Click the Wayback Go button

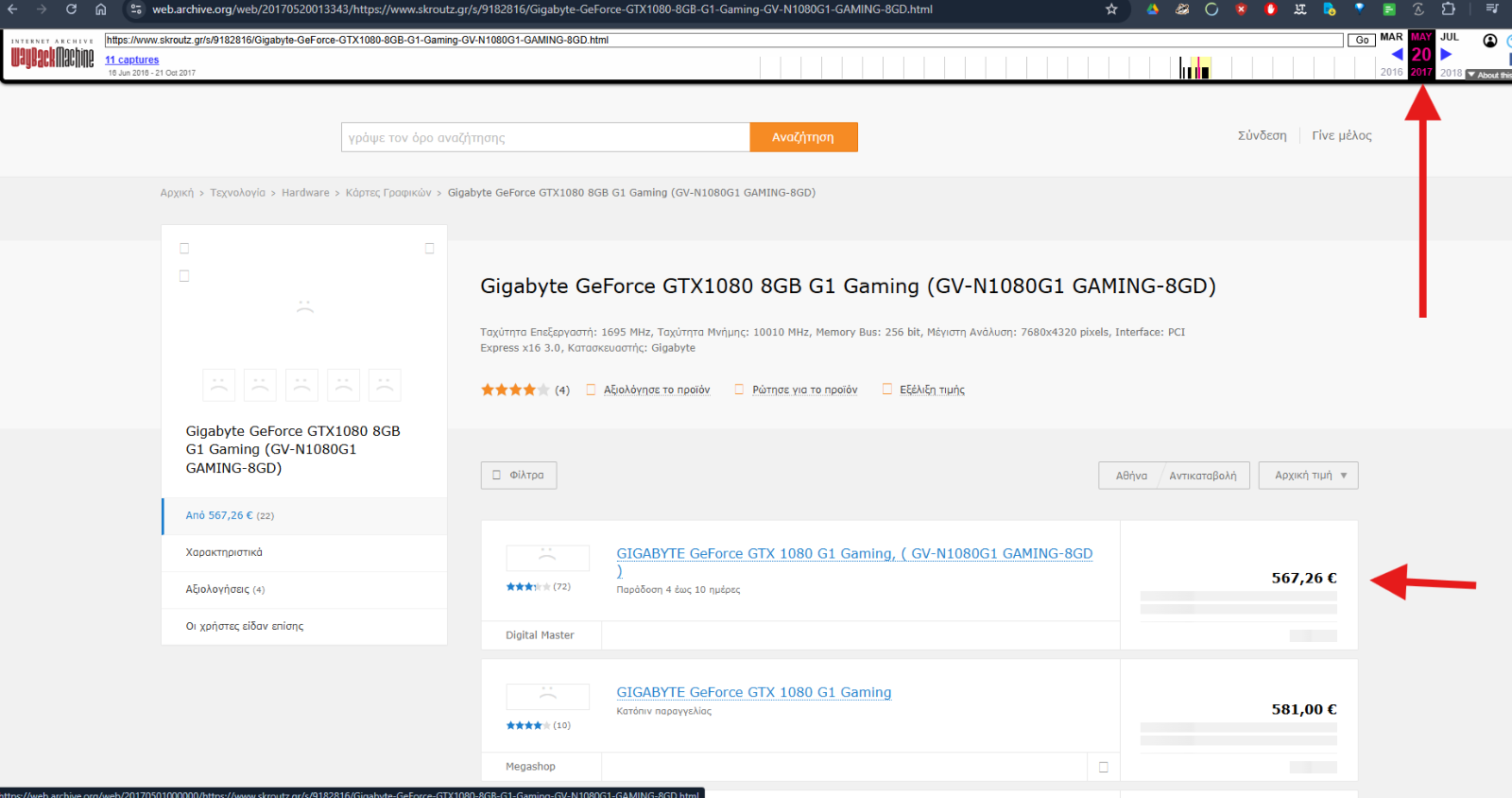click(x=1362, y=40)
